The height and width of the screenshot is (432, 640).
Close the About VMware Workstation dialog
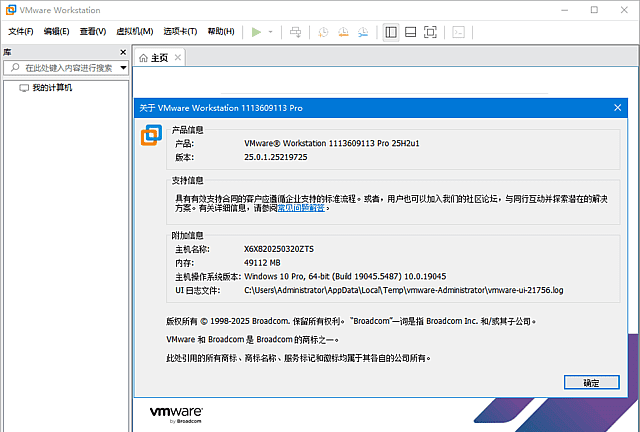(618, 108)
